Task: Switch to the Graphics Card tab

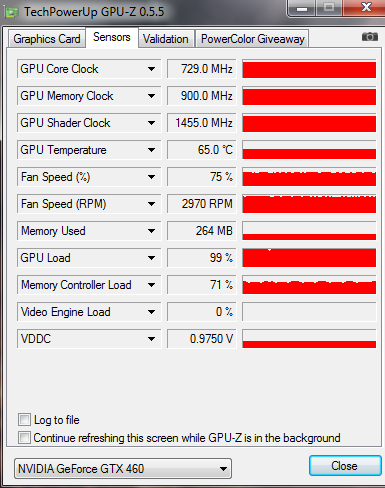Action: (47, 39)
